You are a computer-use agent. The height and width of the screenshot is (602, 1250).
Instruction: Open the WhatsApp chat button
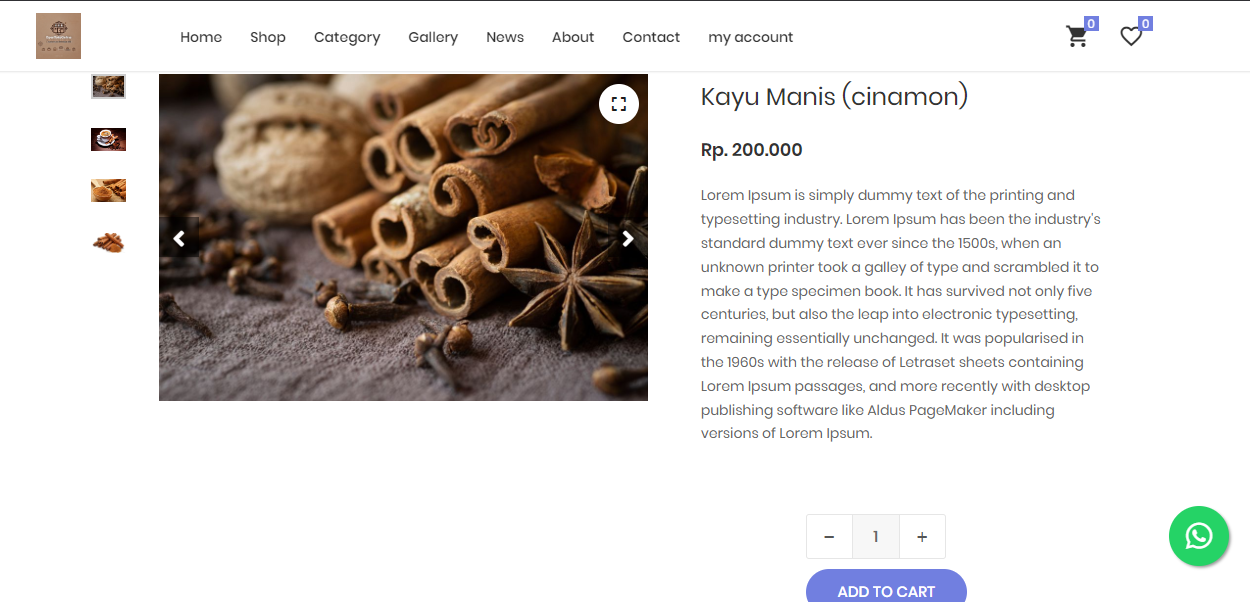(1198, 537)
